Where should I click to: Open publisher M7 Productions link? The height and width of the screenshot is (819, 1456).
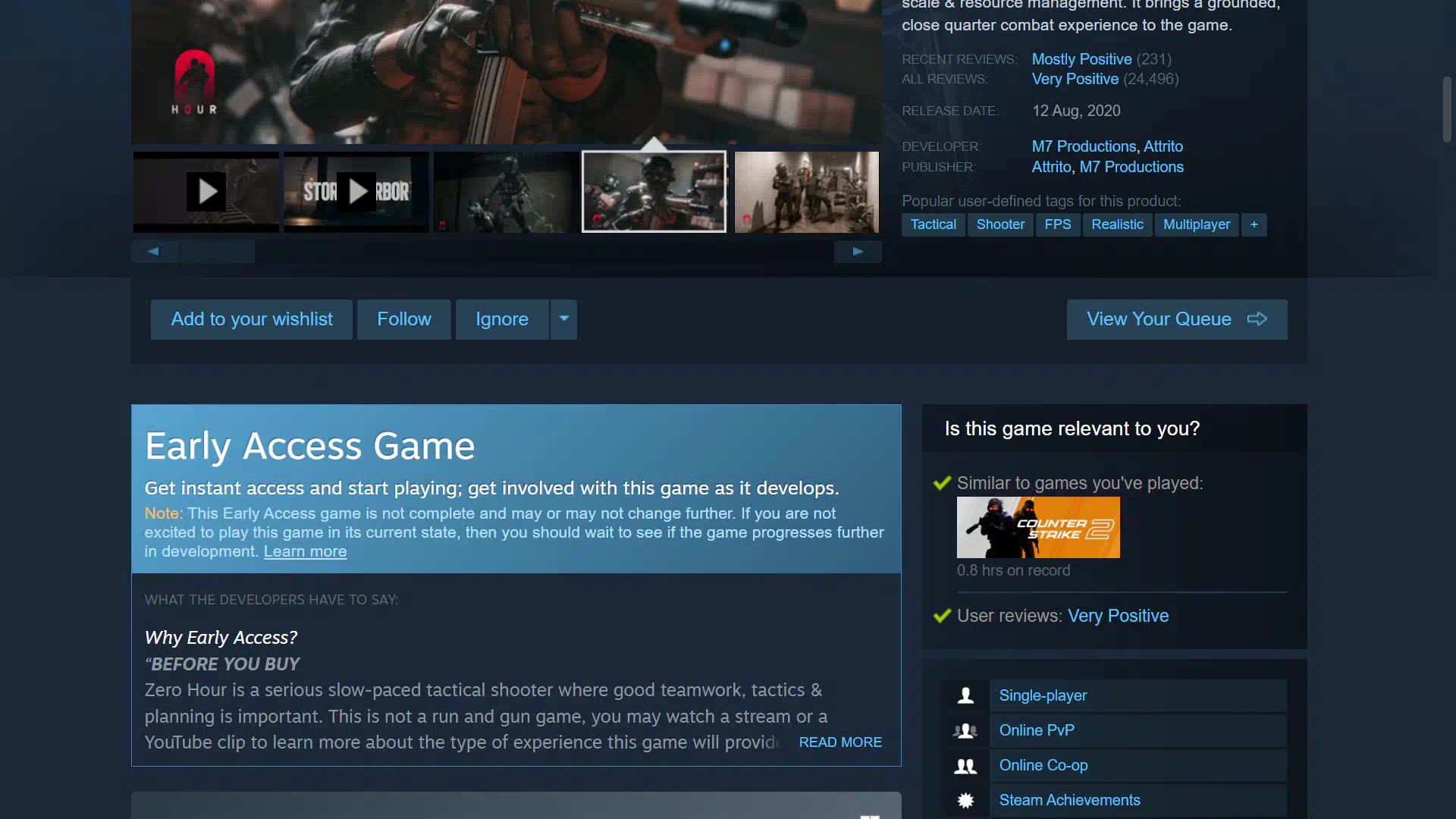click(1131, 167)
